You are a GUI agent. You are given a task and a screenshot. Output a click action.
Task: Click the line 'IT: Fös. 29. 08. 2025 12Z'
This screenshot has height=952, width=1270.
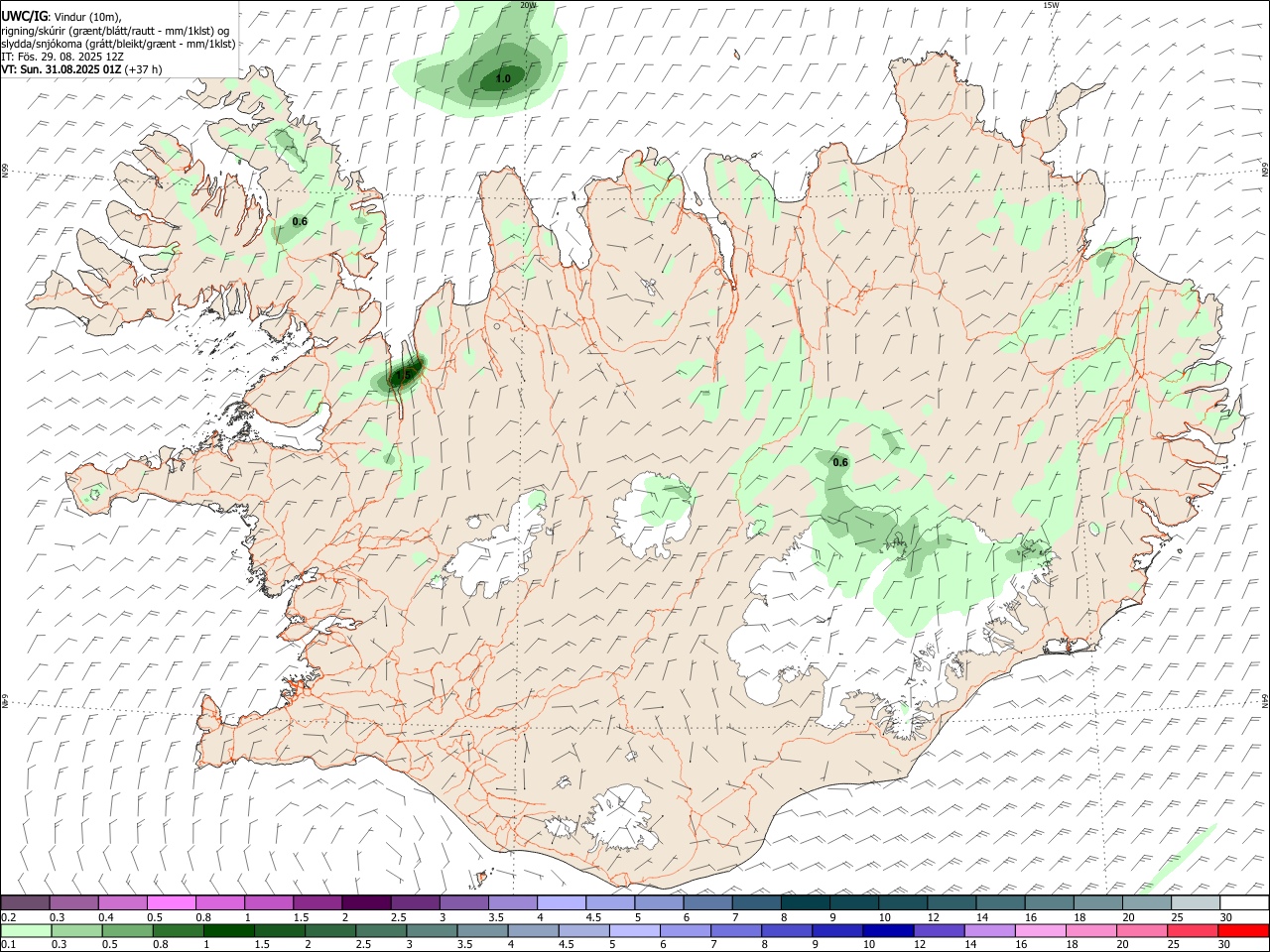[63, 57]
